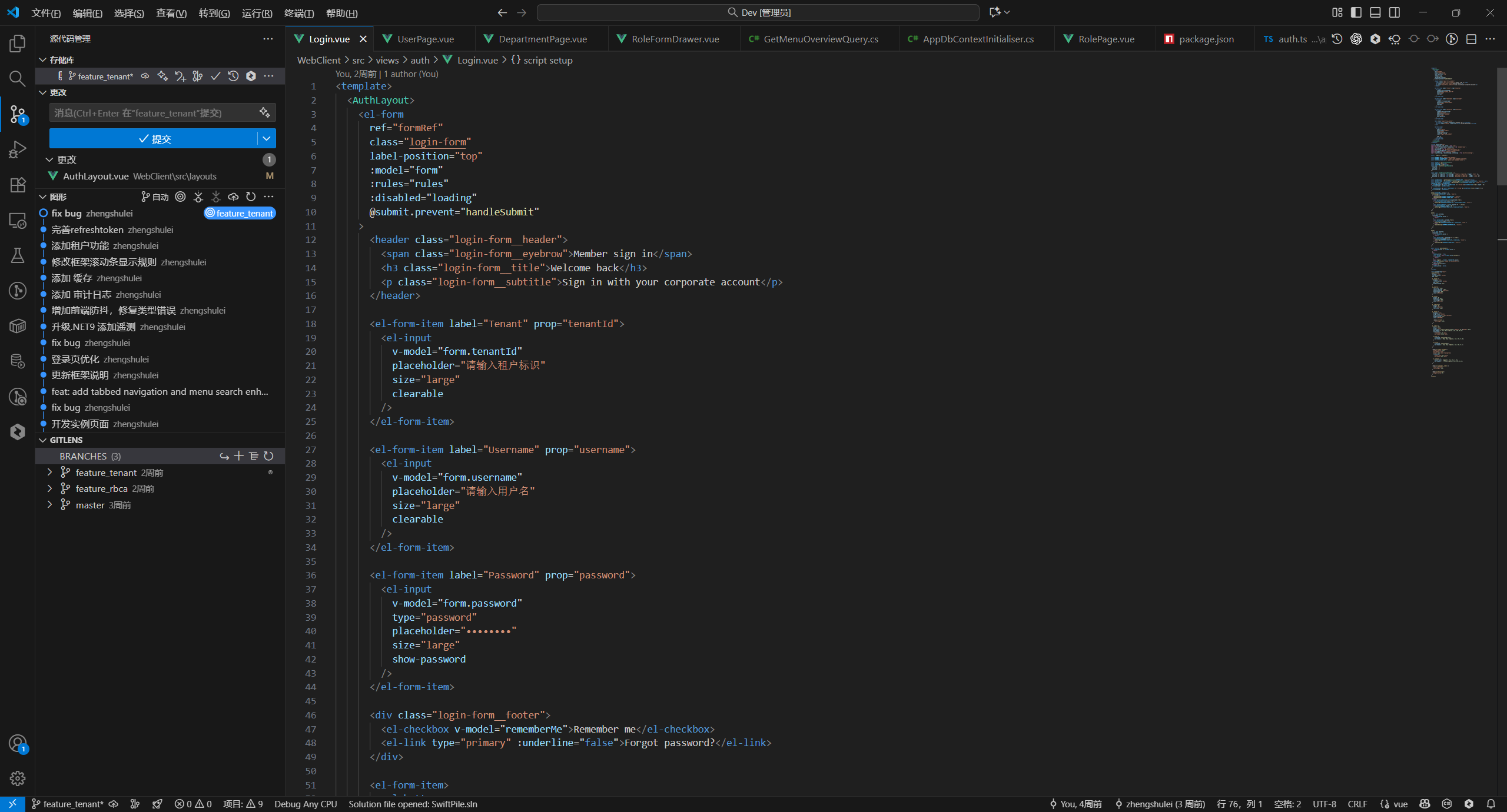Click the notifications bell in status bar
Viewport: 1507px width, 812px height.
tap(1491, 804)
